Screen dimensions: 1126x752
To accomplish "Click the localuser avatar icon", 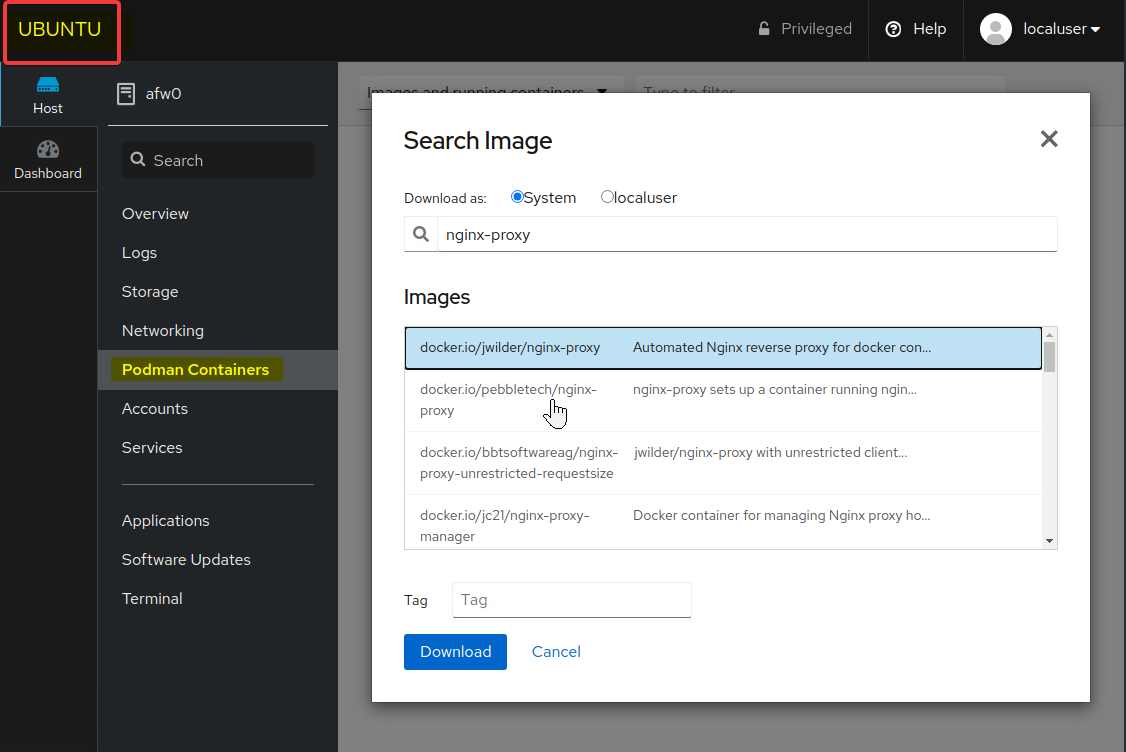I will pyautogui.click(x=996, y=29).
